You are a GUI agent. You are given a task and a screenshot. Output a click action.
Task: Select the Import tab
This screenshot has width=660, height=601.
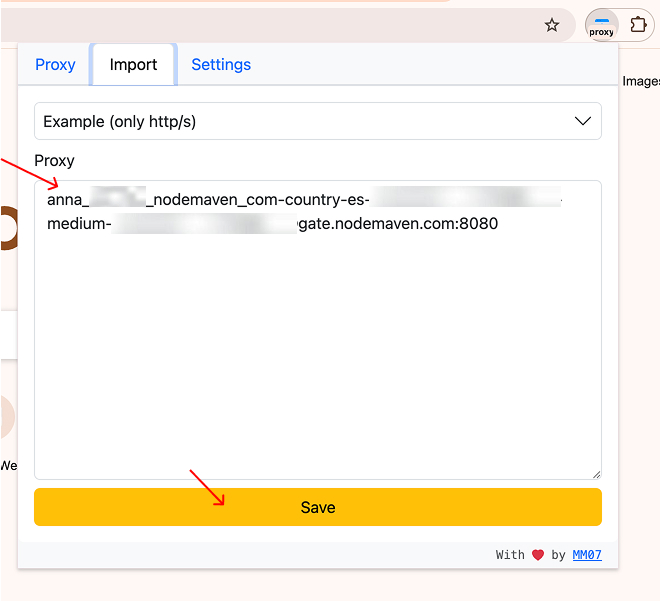coord(133,65)
